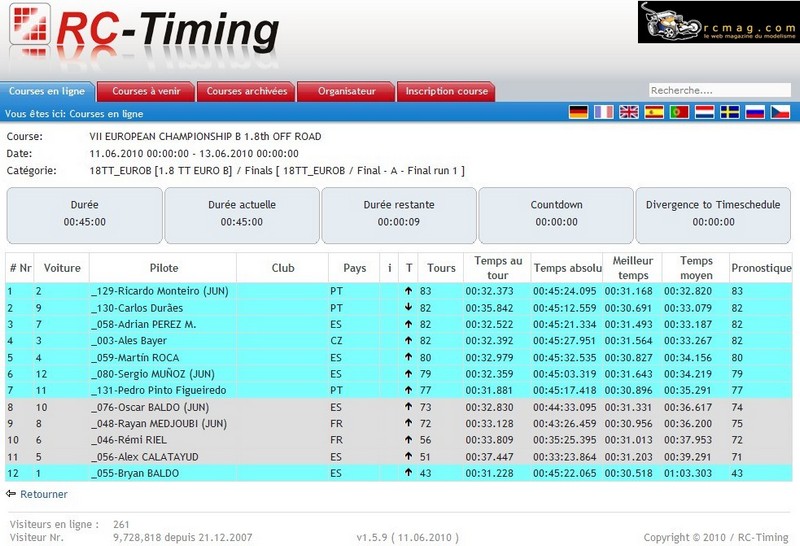Click the Temps absolu column header
This screenshot has height=546, width=800.
click(567, 268)
